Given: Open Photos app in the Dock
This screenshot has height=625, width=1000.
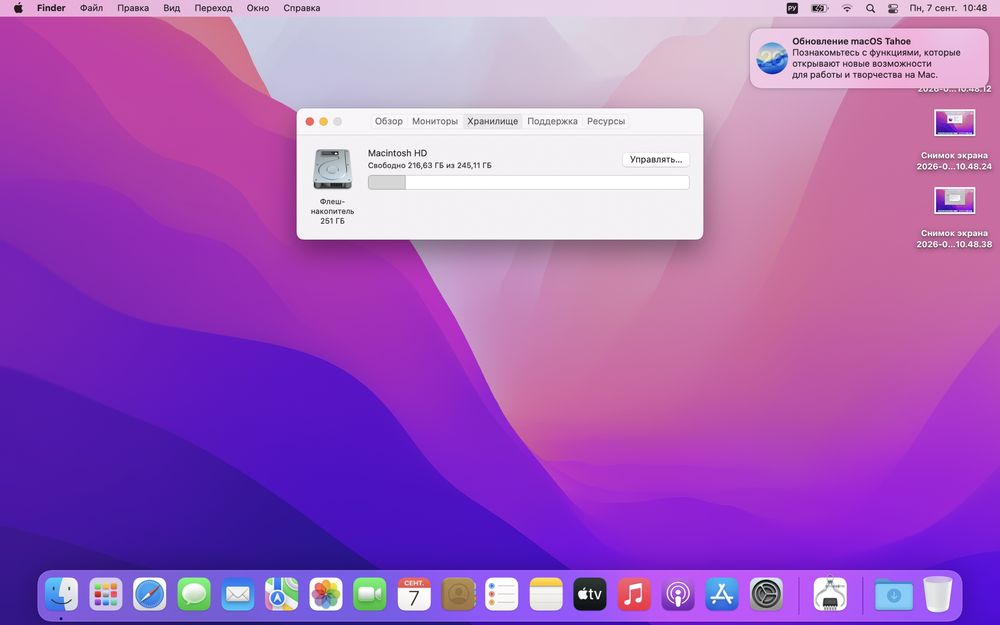Looking at the screenshot, I should (326, 594).
